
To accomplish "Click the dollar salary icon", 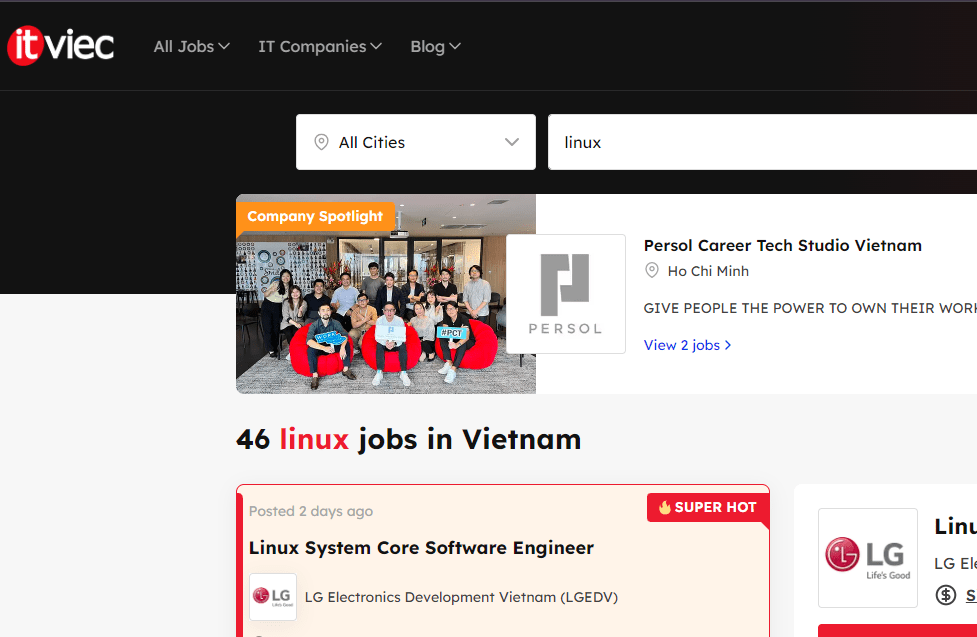I will (945, 595).
